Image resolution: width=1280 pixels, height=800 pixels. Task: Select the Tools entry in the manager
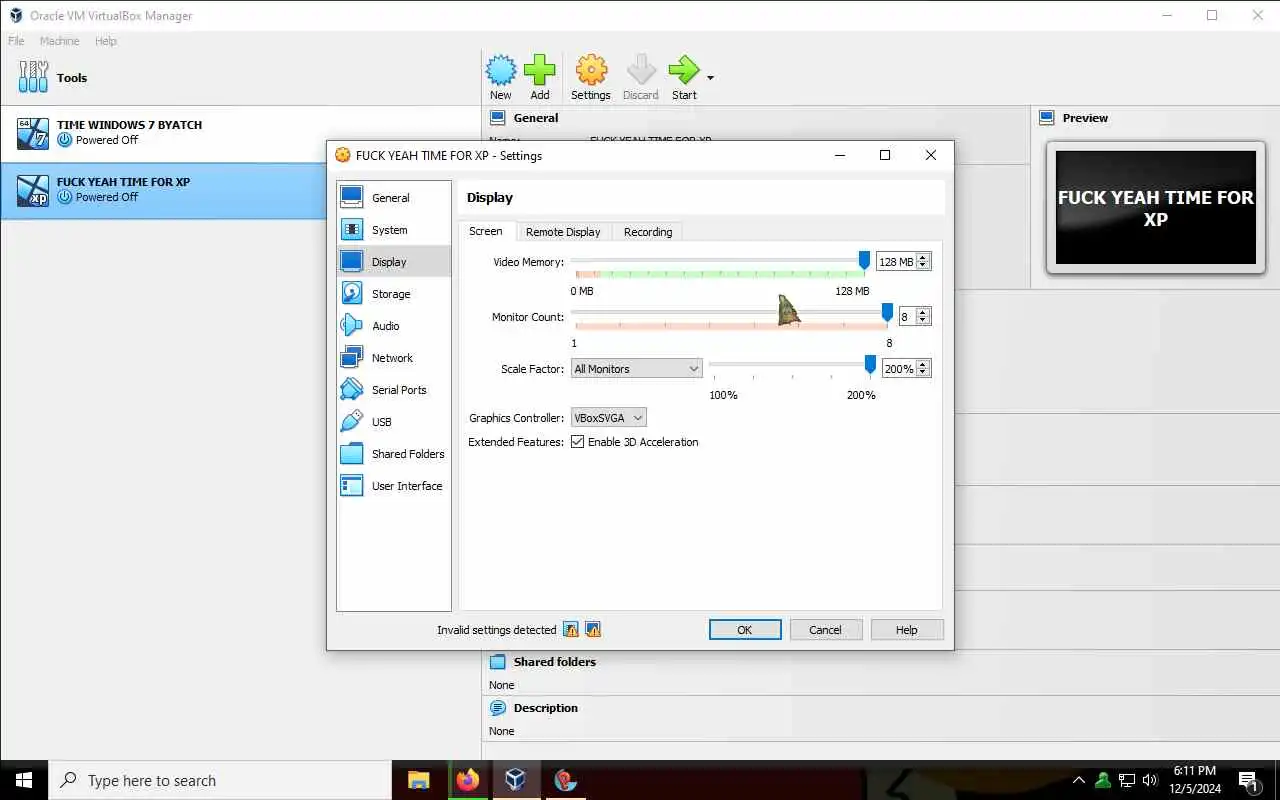coord(240,78)
